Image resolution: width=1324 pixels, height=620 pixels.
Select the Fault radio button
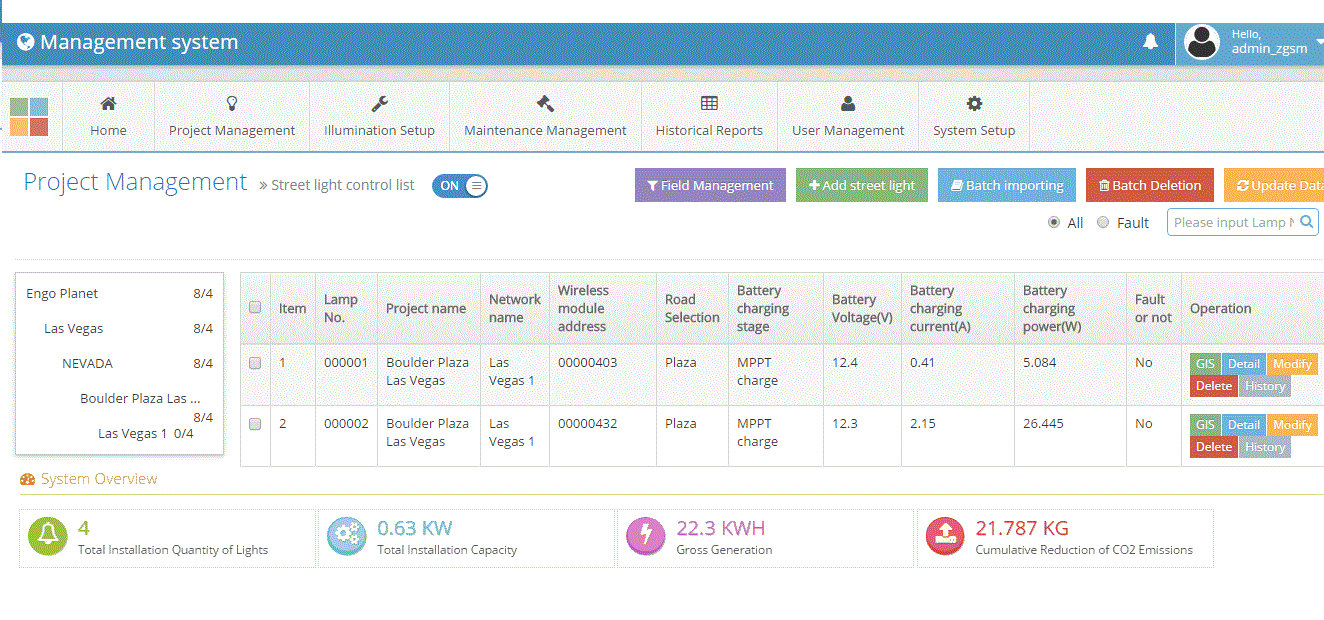(x=1103, y=222)
